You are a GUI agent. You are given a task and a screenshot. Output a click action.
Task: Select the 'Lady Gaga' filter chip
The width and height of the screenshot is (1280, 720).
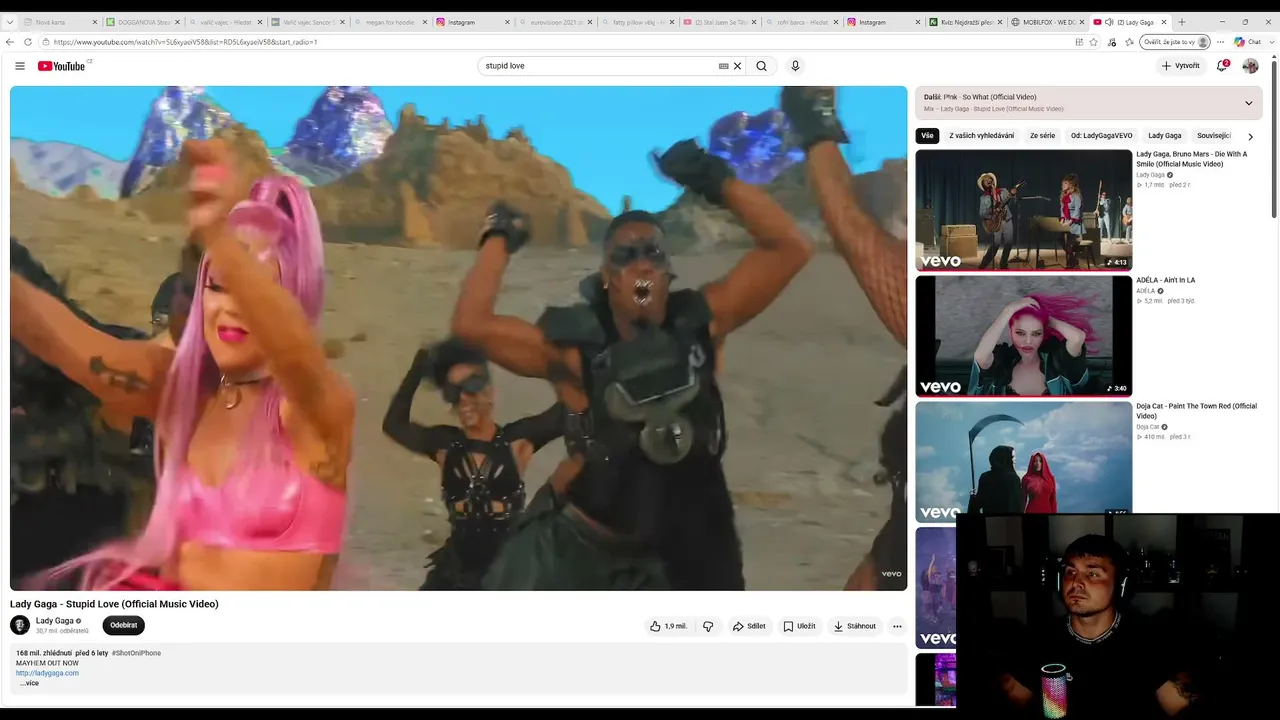1164,136
